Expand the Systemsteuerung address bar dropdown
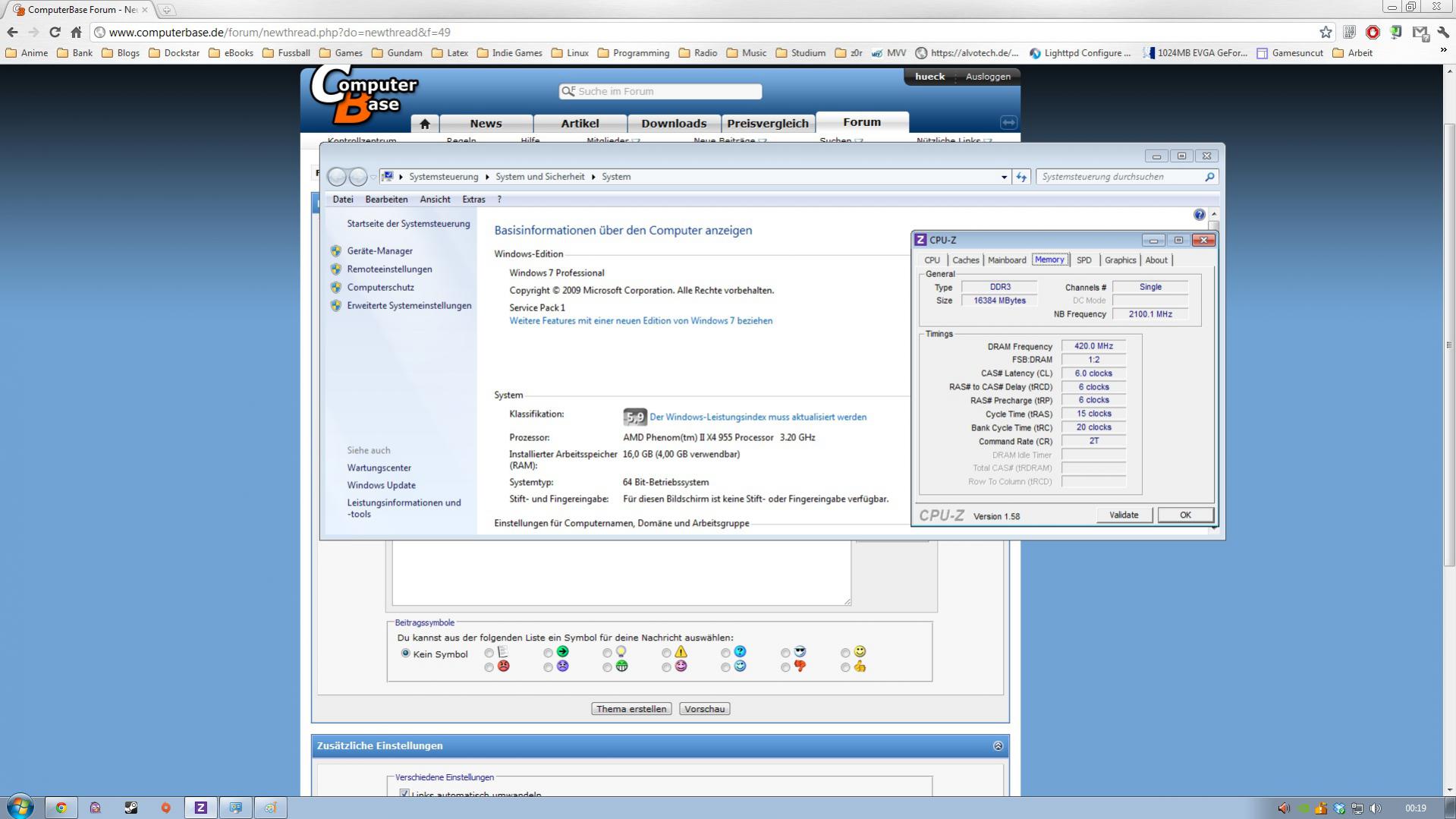 [1004, 177]
